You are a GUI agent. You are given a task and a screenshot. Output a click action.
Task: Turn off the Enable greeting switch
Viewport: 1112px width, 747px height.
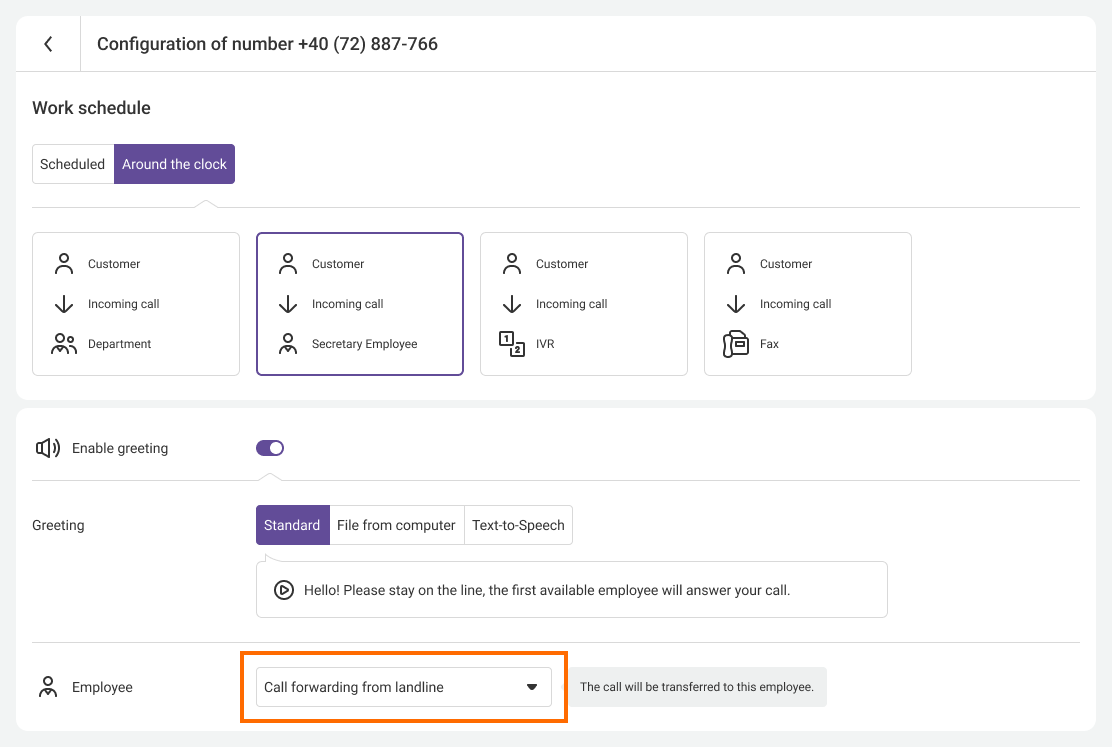(x=270, y=448)
